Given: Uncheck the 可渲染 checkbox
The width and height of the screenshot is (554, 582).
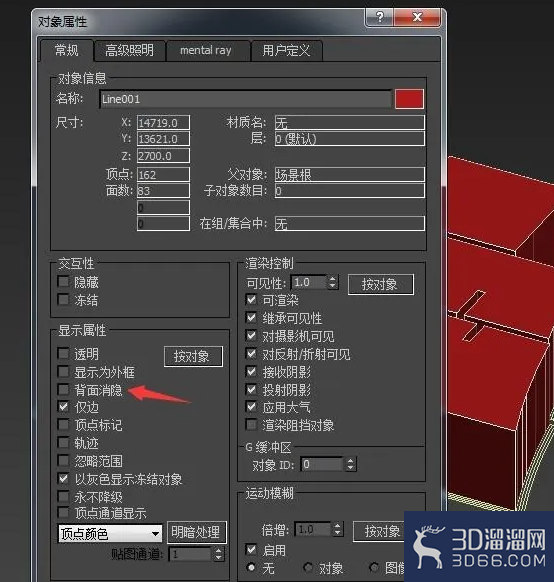Looking at the screenshot, I should pos(251,299).
